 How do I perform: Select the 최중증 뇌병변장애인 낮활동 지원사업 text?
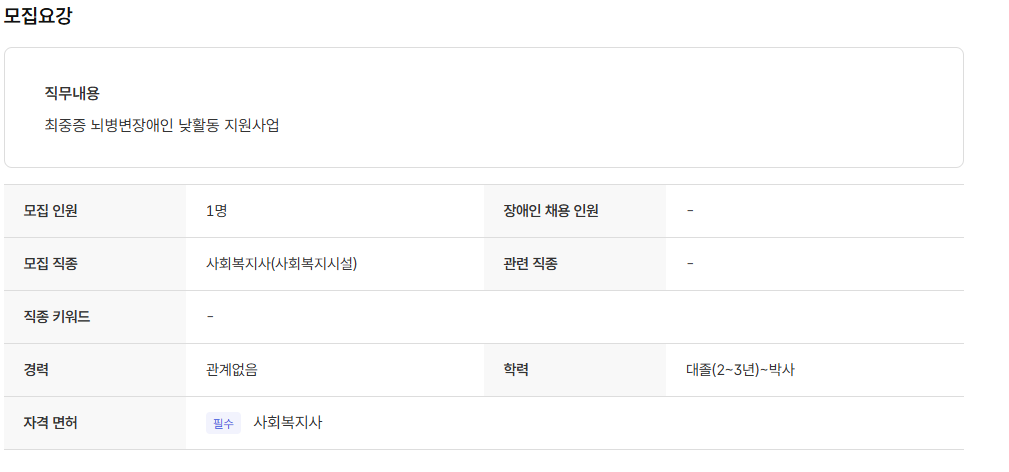pyautogui.click(x=162, y=126)
